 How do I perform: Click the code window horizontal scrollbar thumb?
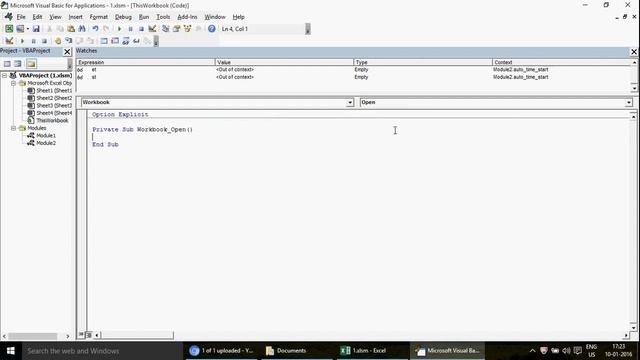137,336
